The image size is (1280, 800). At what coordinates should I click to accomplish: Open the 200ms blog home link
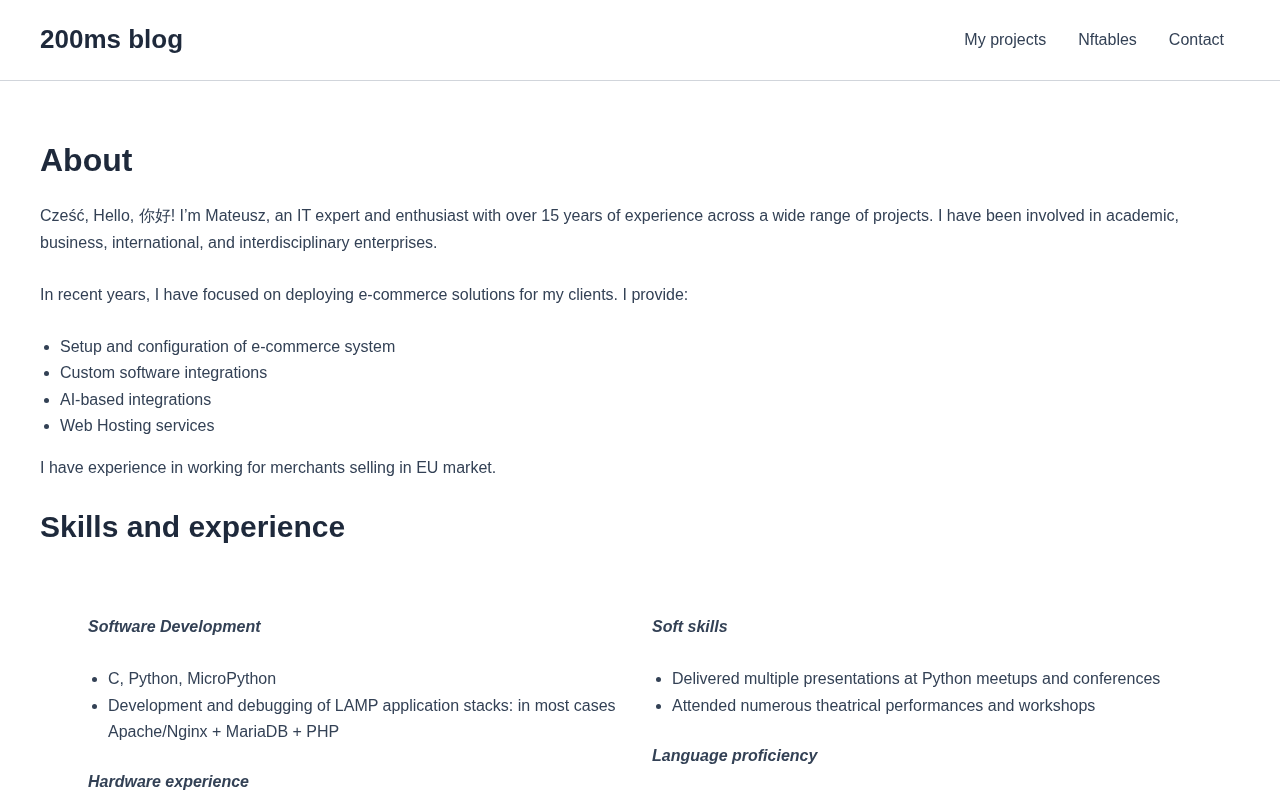(x=111, y=40)
